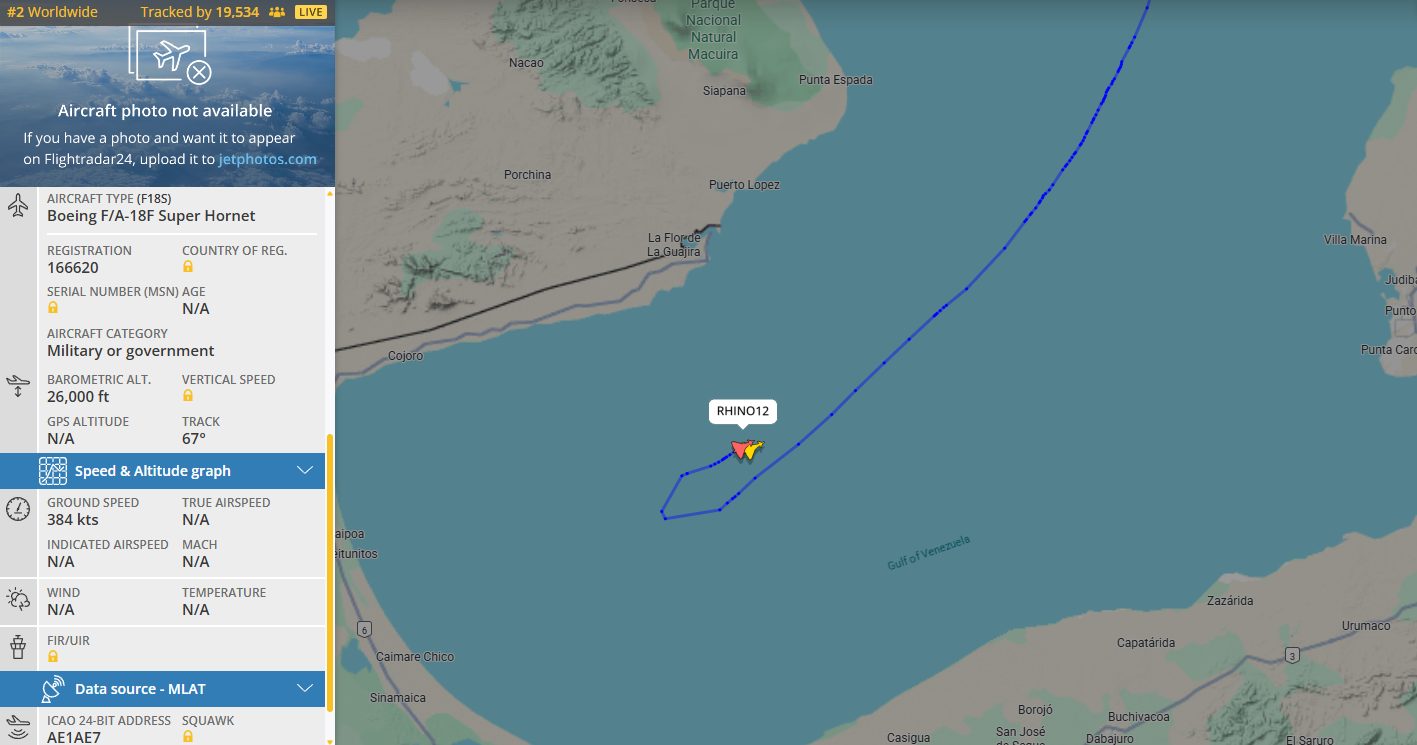
Task: Click the lock icon under Country of Reg.
Action: 187,267
